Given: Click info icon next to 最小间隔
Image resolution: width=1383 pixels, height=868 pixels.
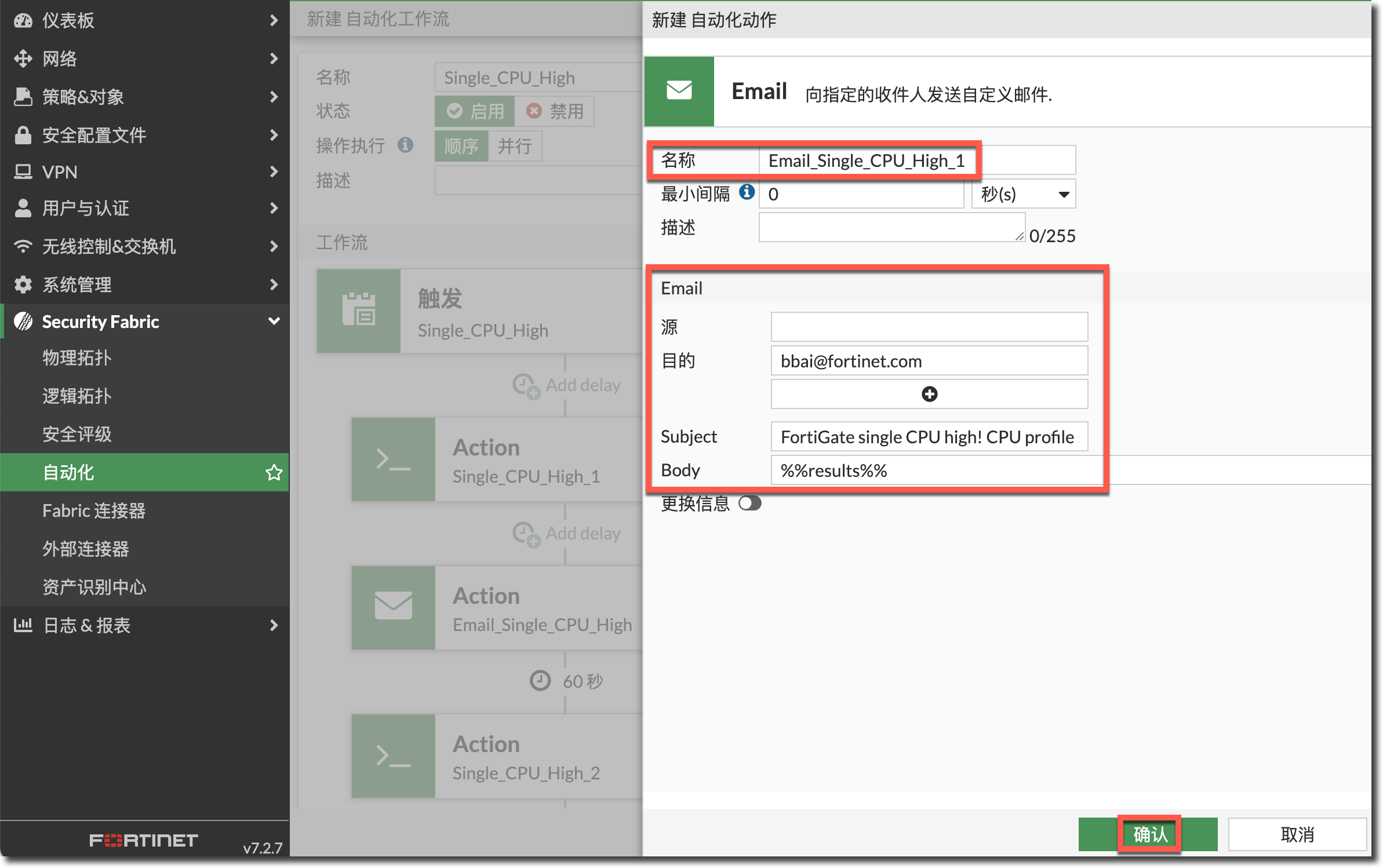Looking at the screenshot, I should coord(747,192).
